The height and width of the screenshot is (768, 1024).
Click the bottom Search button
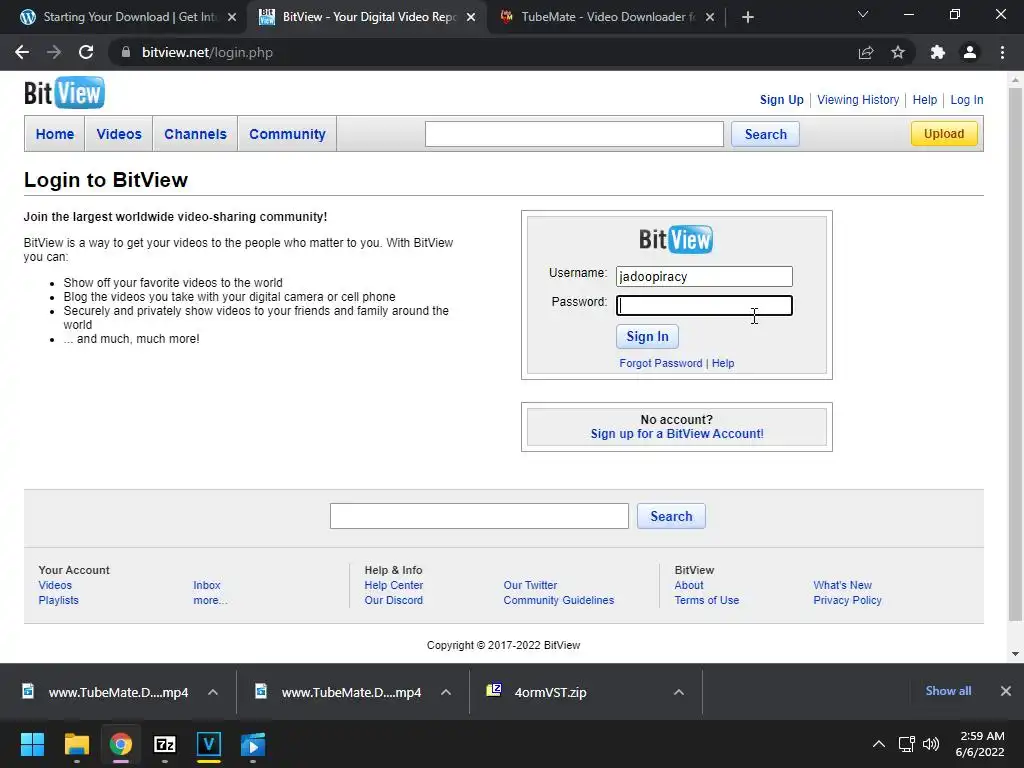click(671, 516)
